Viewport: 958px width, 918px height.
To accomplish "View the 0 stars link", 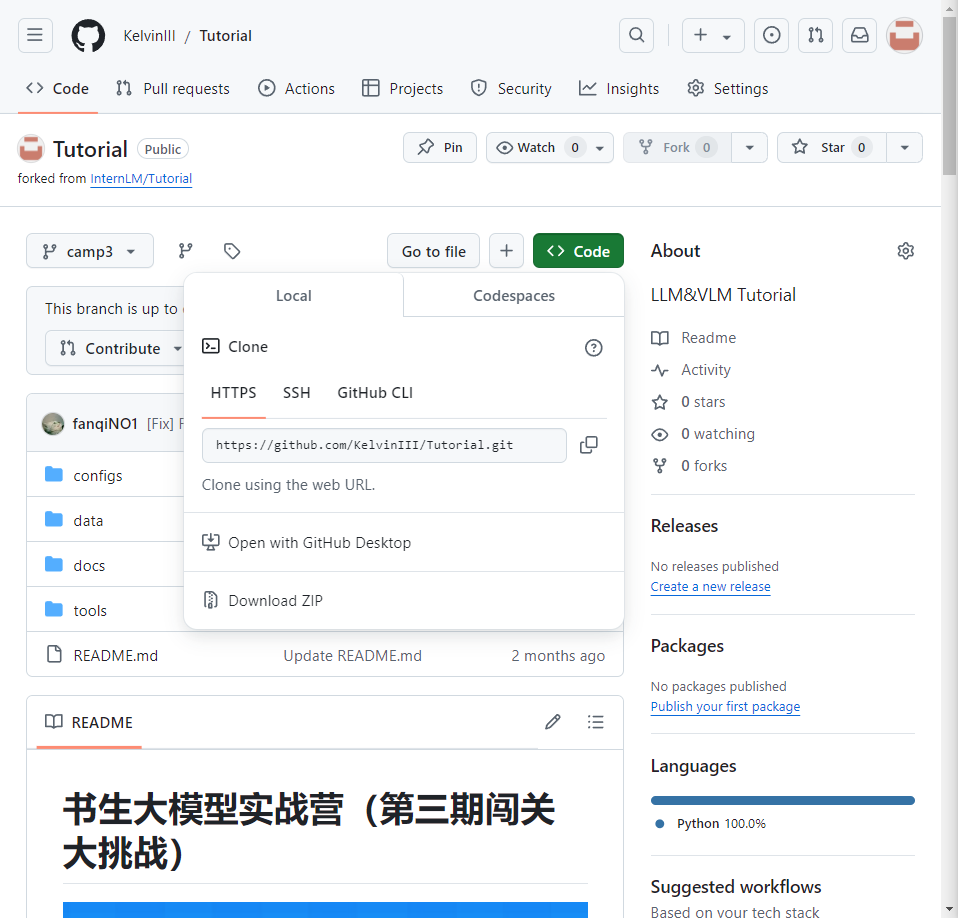I will pyautogui.click(x=688, y=402).
